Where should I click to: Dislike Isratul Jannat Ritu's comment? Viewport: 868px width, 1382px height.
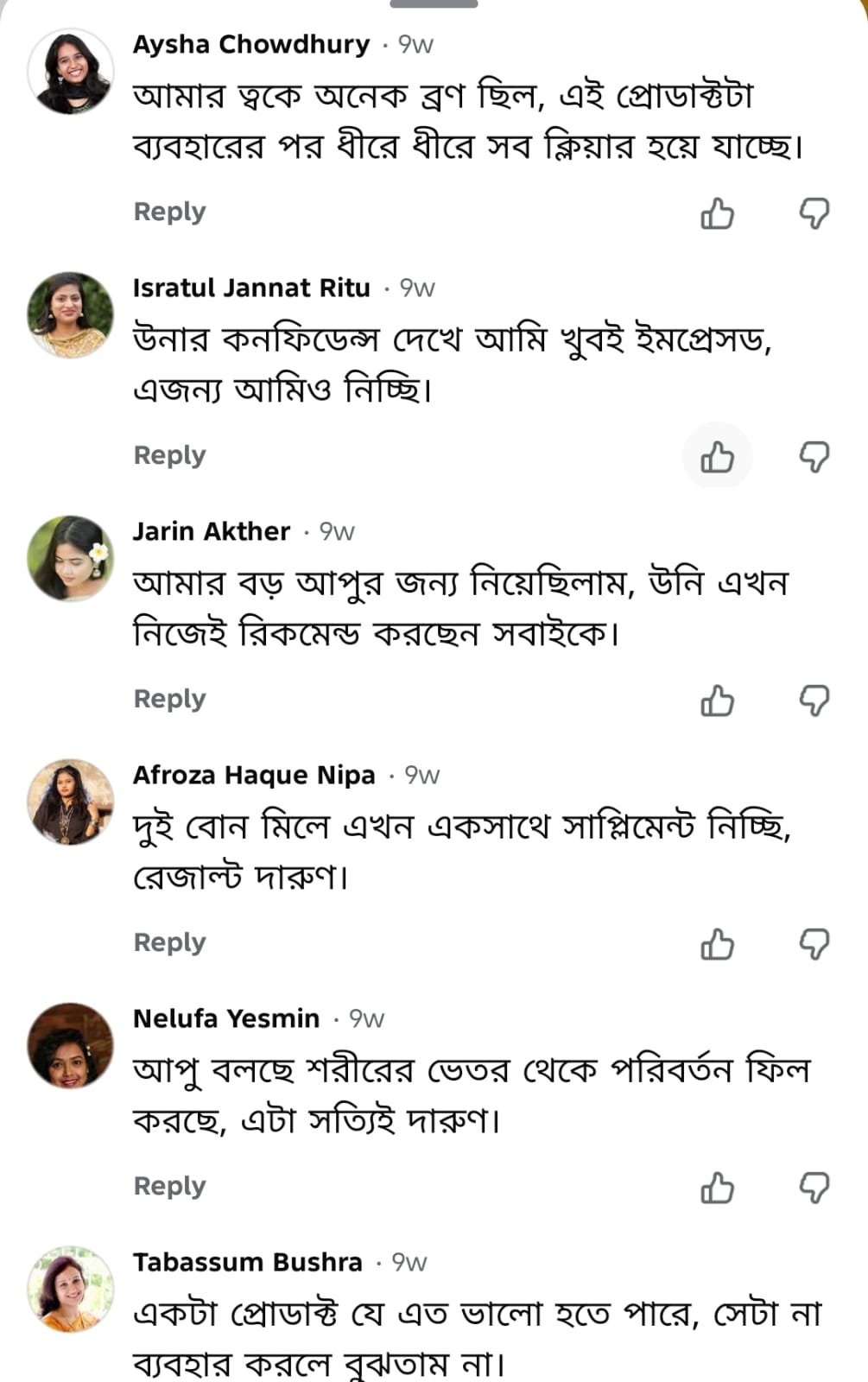coord(814,456)
